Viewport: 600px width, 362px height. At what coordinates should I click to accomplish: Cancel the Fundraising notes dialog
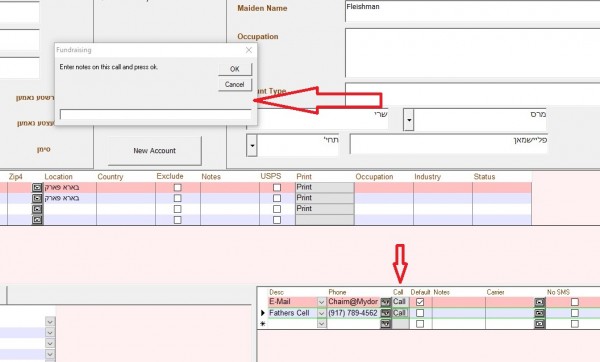pyautogui.click(x=235, y=84)
